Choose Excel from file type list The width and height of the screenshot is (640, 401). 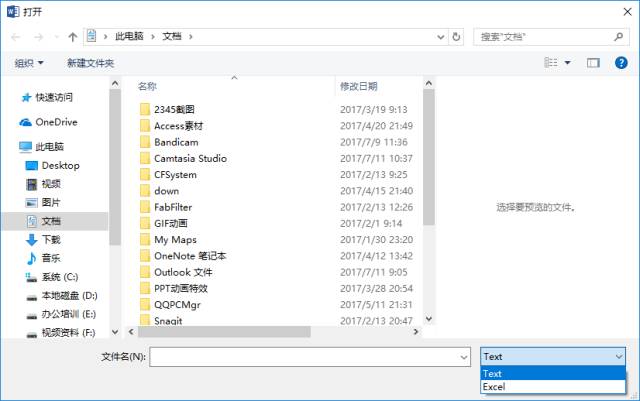tap(553, 387)
